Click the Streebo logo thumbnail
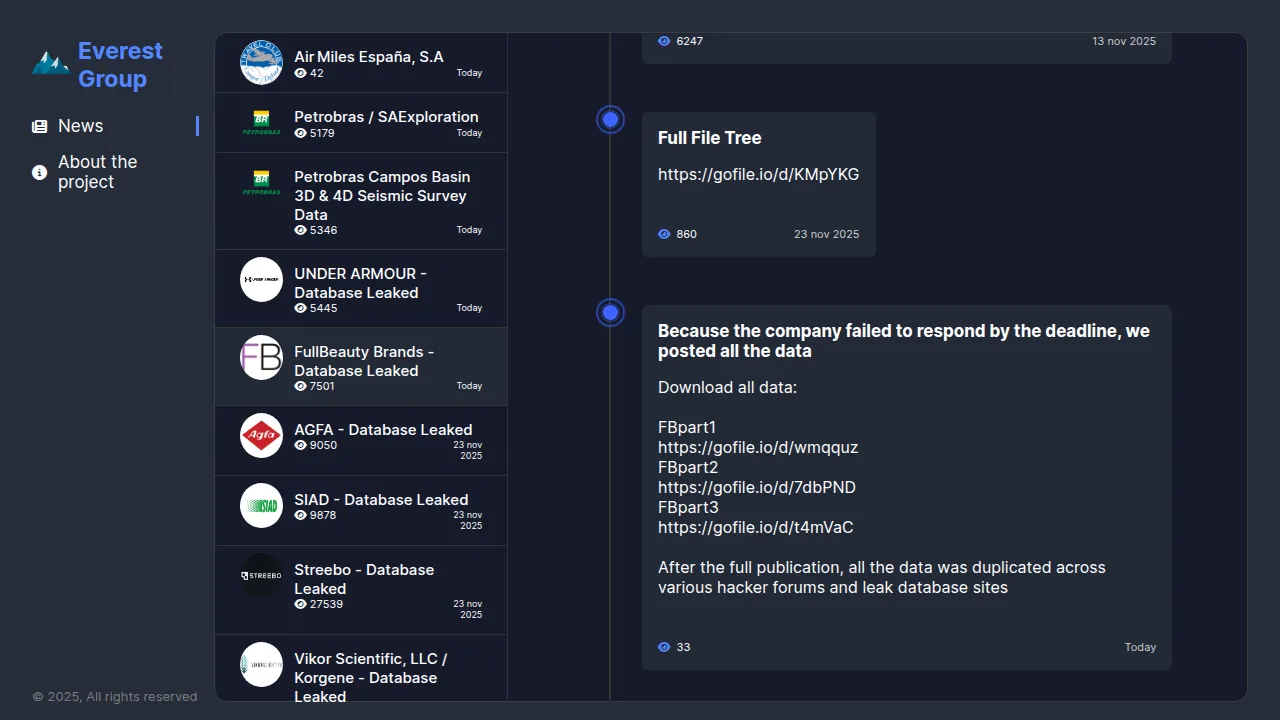 pos(261,576)
